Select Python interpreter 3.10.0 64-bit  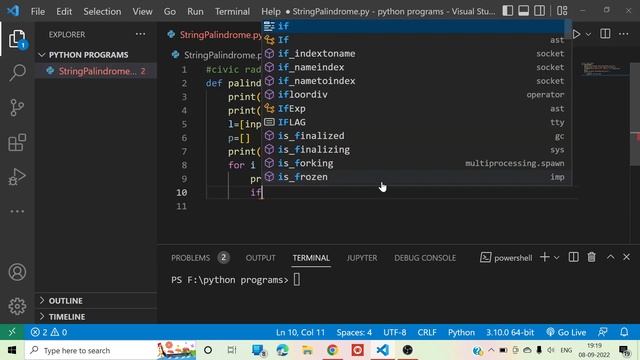(510, 332)
